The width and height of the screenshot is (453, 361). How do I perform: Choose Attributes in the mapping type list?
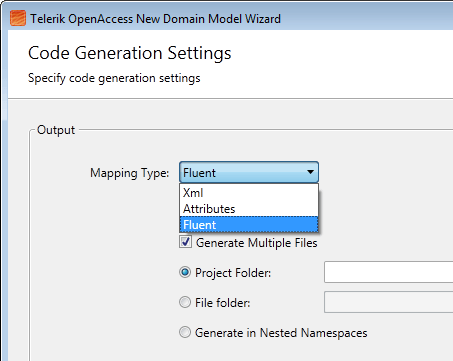coord(249,209)
